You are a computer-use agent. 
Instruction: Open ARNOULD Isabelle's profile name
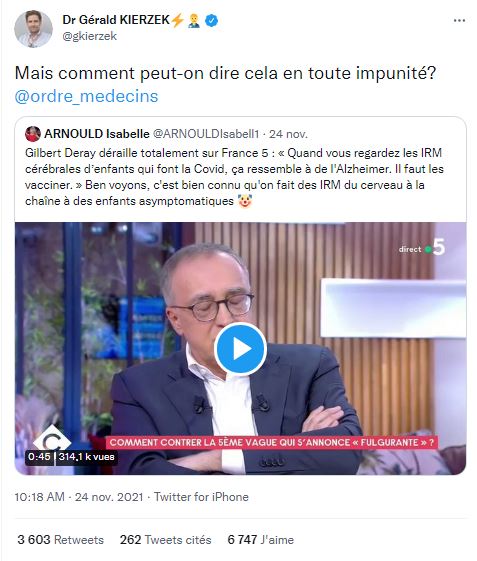97,134
